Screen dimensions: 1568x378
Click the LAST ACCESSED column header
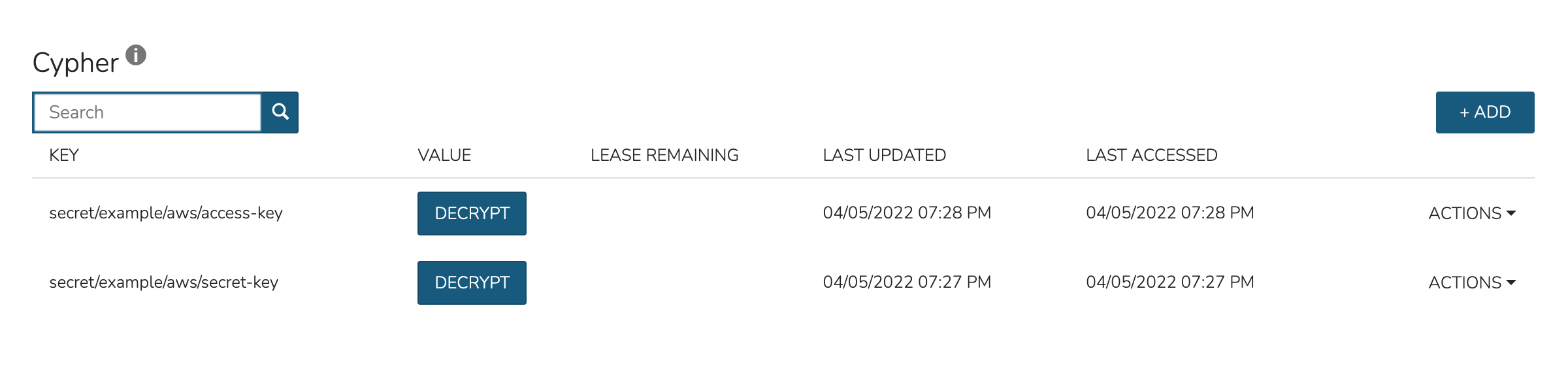(x=1151, y=155)
